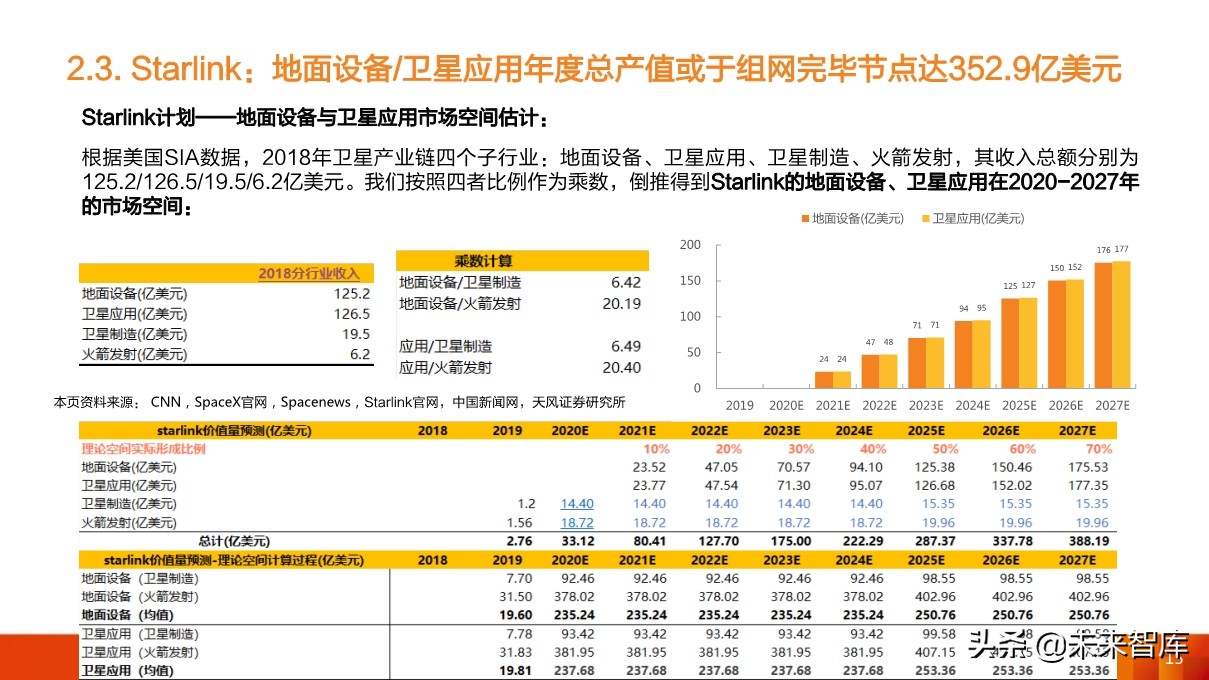Screen dimensions: 1209x680
Task: Open the underlined 14.40 value under 2020E
Action: [x=577, y=504]
